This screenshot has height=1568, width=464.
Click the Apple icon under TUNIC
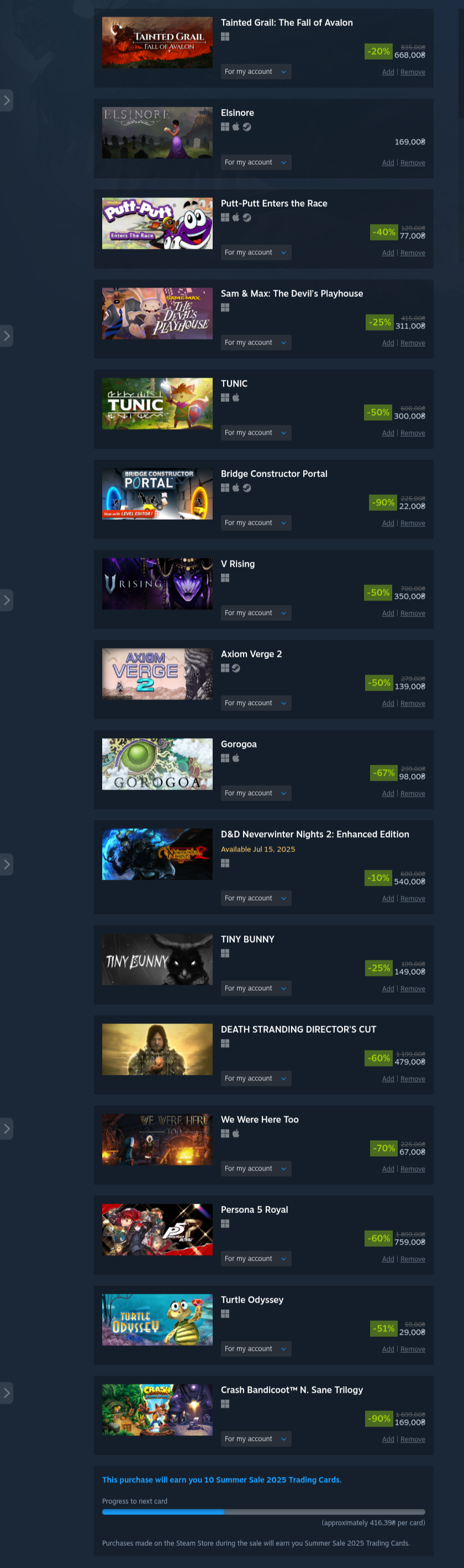coord(236,398)
